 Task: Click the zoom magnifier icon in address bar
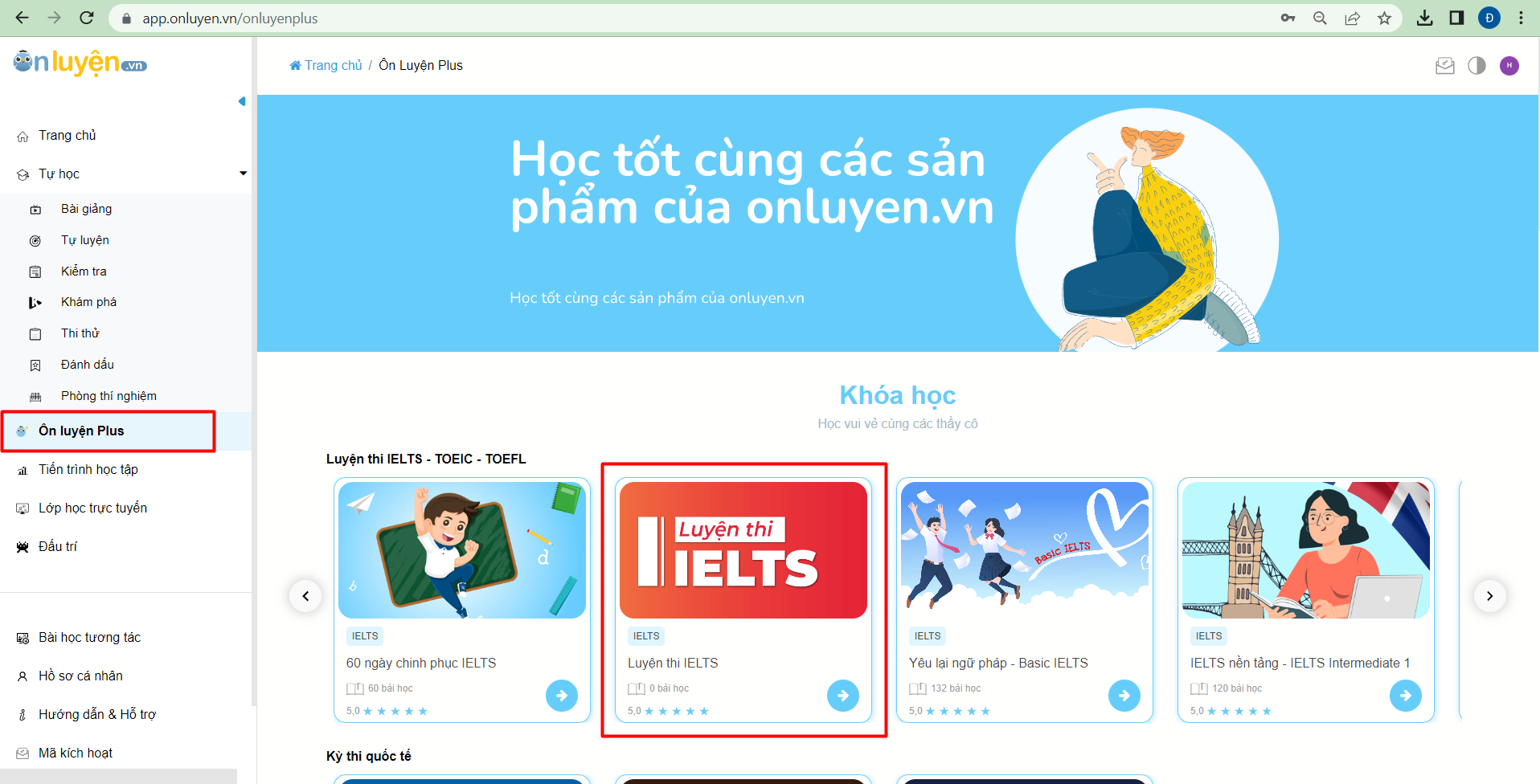pyautogui.click(x=1320, y=18)
